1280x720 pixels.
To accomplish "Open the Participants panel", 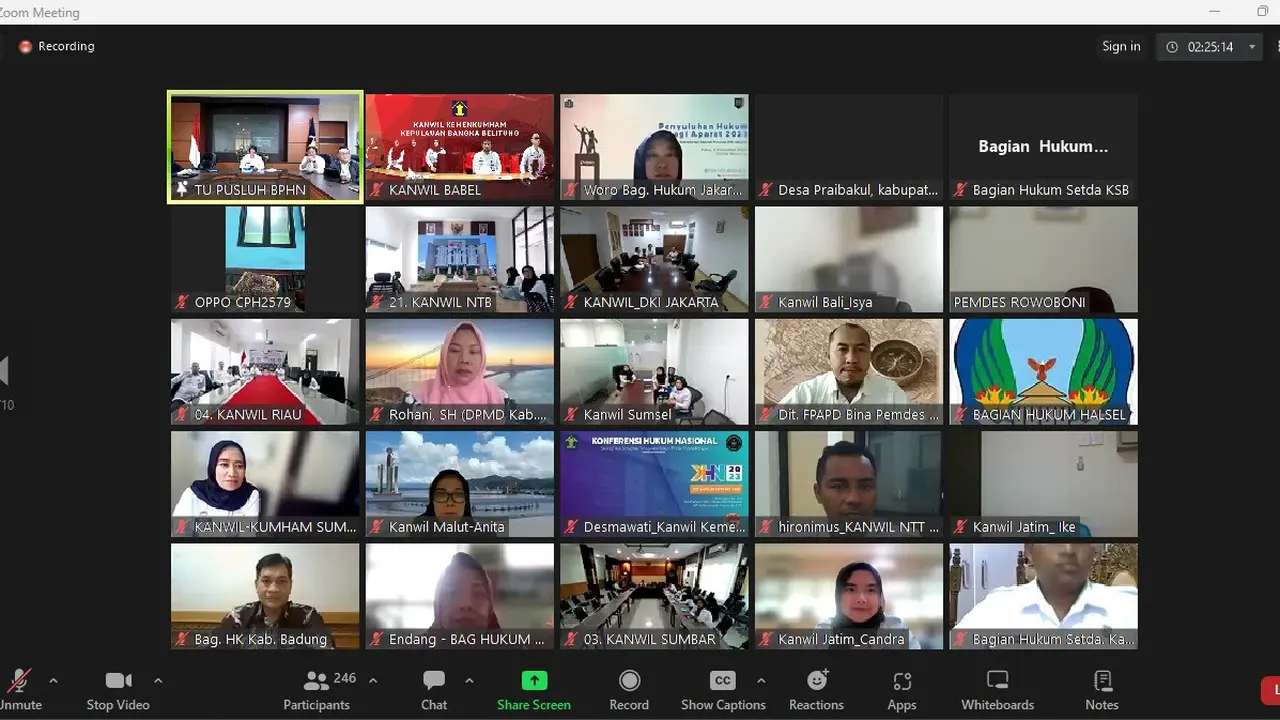I will pos(316,690).
